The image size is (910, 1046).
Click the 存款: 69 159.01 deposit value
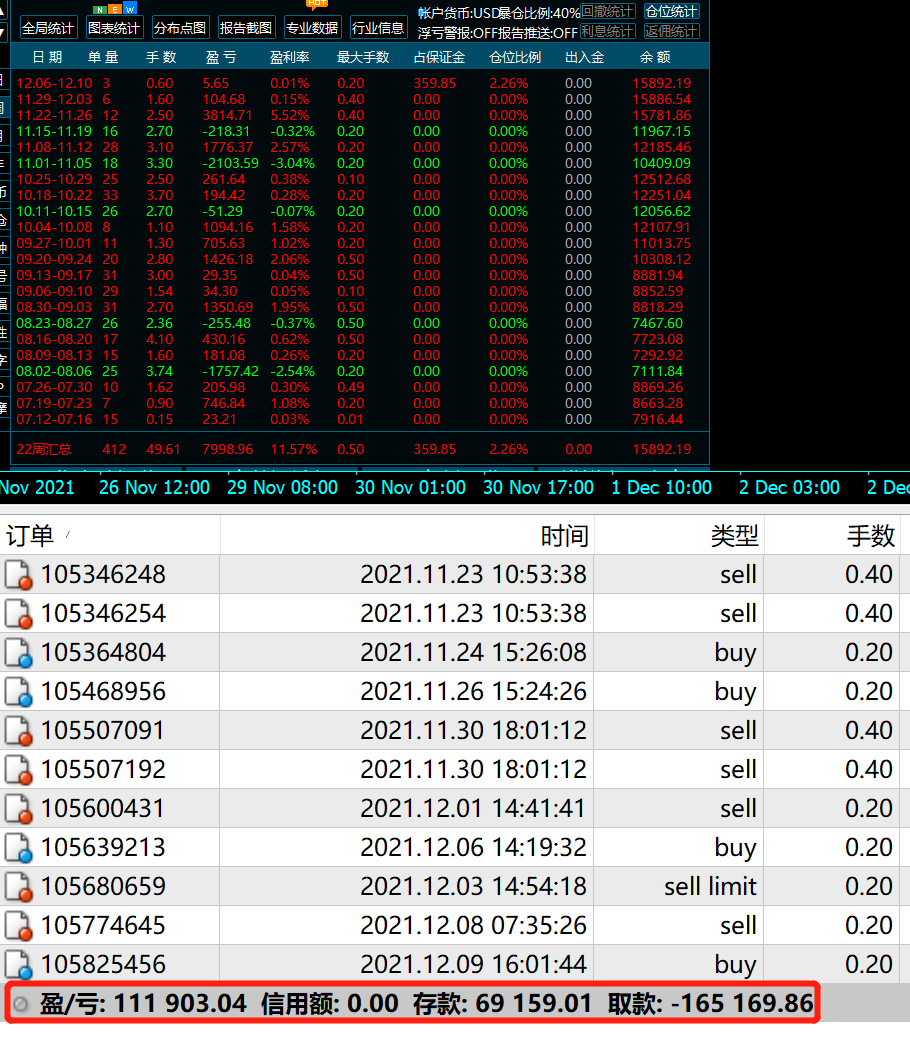pos(502,1004)
